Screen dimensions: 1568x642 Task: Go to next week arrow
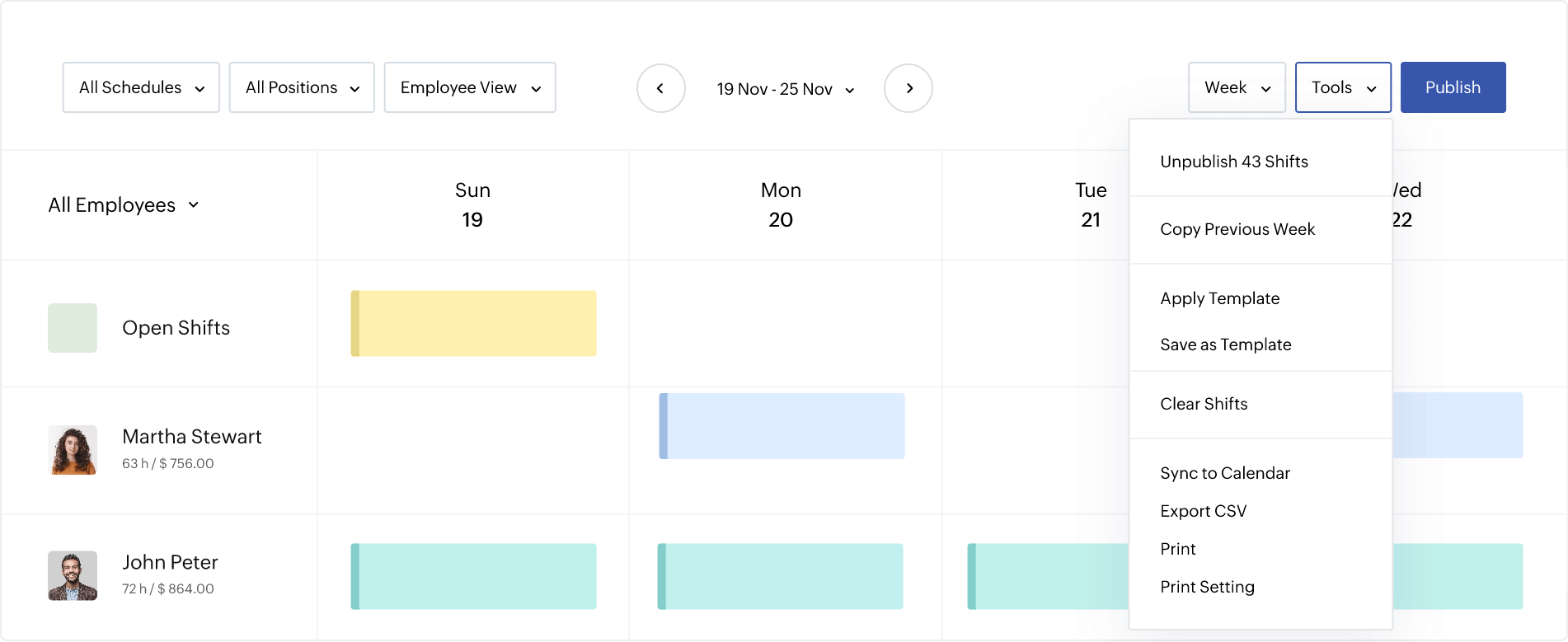tap(908, 88)
